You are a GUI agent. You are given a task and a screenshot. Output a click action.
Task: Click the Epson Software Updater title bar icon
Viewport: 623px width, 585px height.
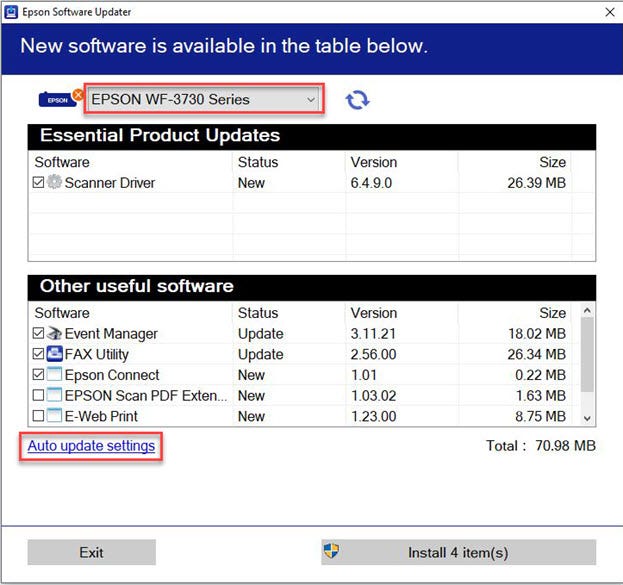point(11,12)
